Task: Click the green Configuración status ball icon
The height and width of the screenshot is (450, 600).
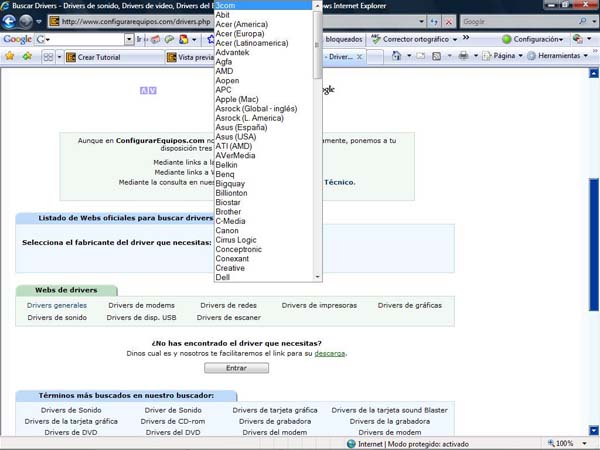Action: (x=506, y=39)
